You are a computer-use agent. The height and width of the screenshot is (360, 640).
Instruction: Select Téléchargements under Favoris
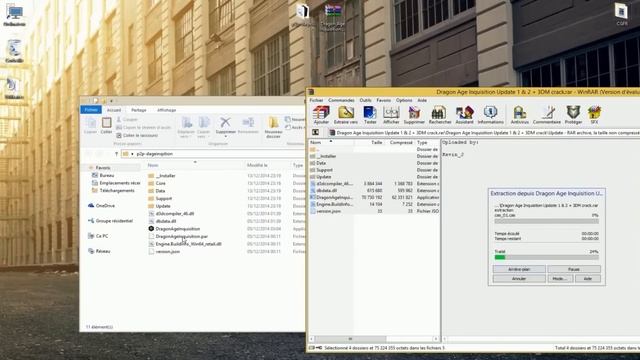tap(113, 191)
